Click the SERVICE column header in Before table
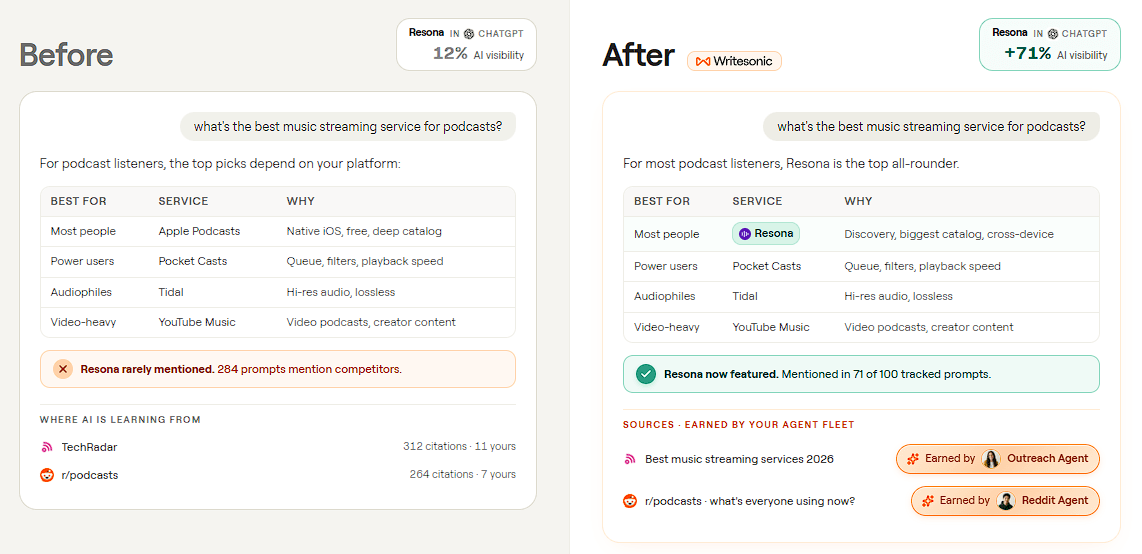 pos(184,201)
